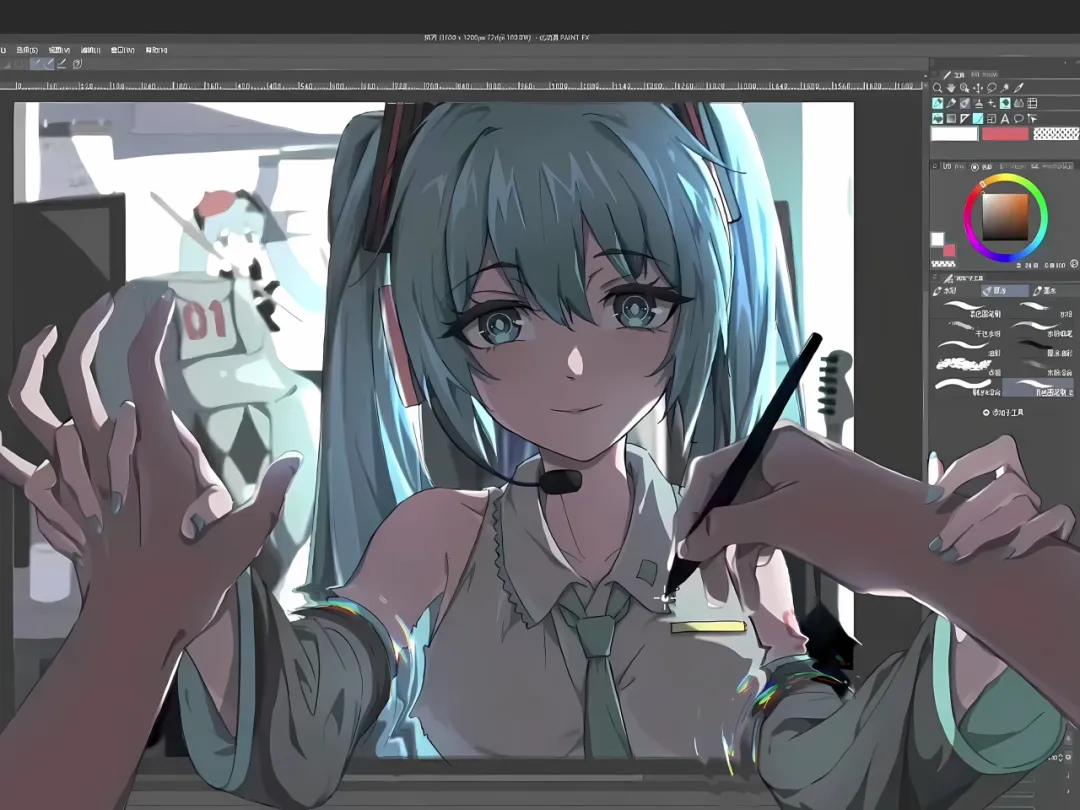The image size is (1080, 810).
Task: Click the round icon below the color wheel
Action: (x=1074, y=264)
